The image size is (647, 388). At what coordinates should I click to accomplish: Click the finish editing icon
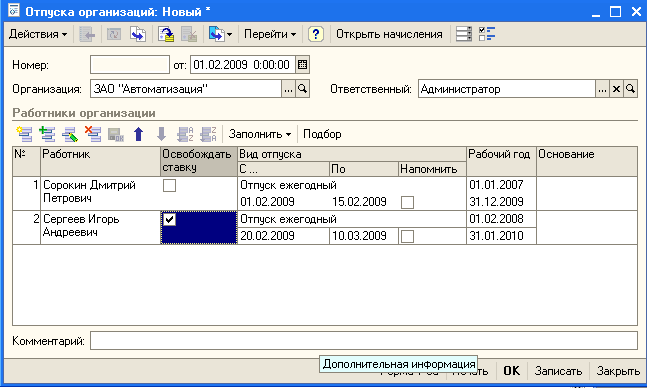click(x=116, y=134)
